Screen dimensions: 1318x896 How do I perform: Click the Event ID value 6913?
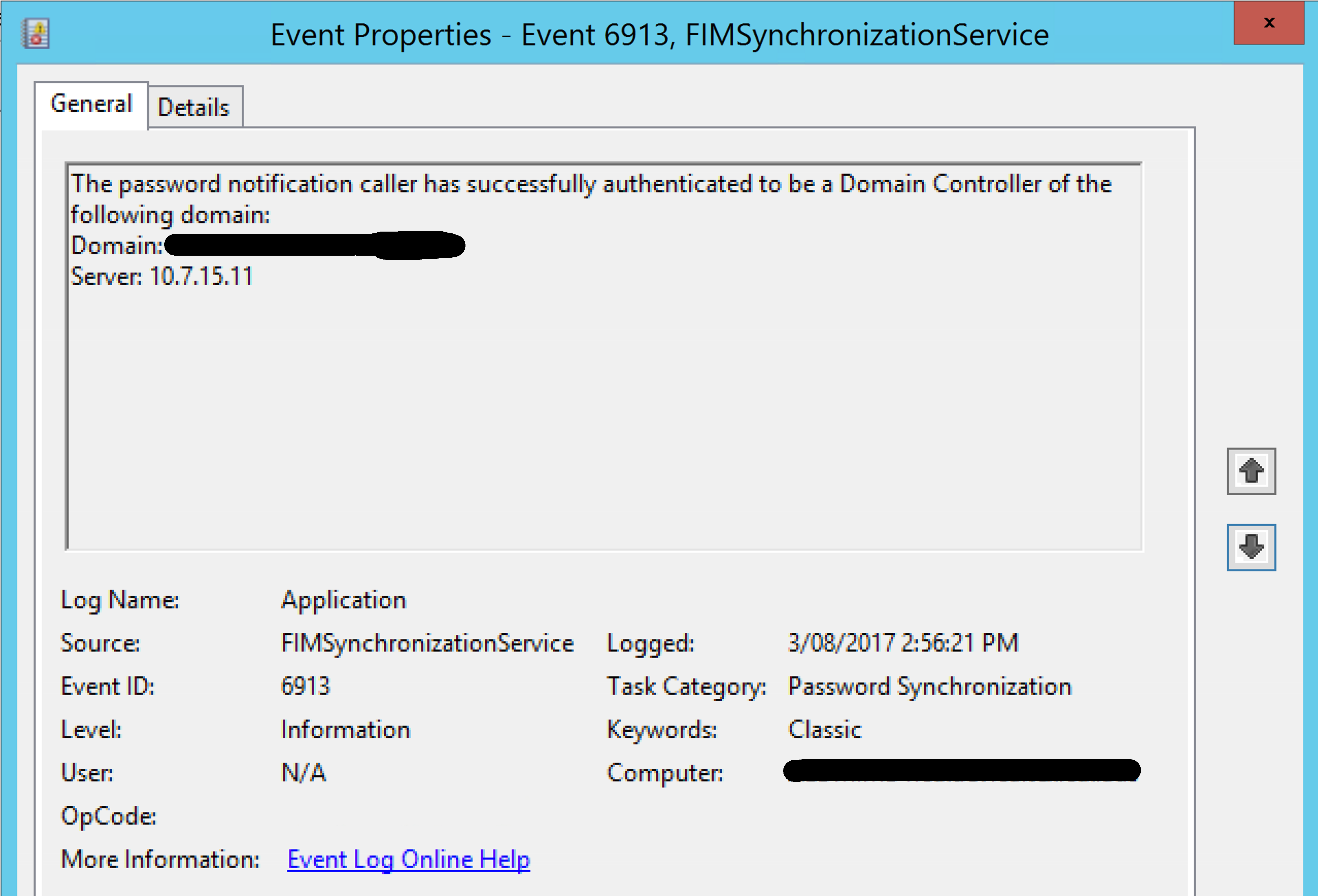pos(305,686)
